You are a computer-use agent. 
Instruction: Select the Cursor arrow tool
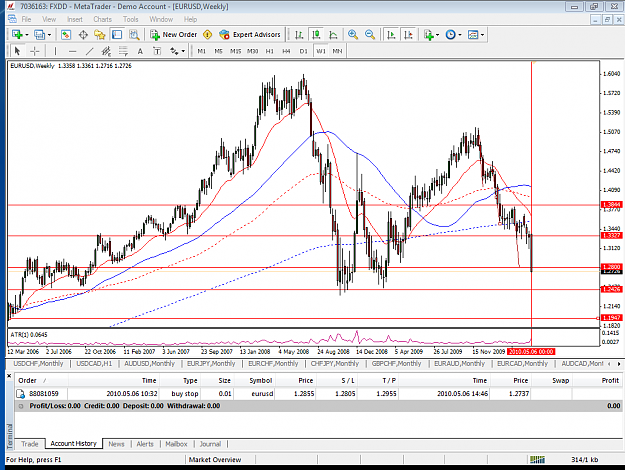click(x=17, y=51)
